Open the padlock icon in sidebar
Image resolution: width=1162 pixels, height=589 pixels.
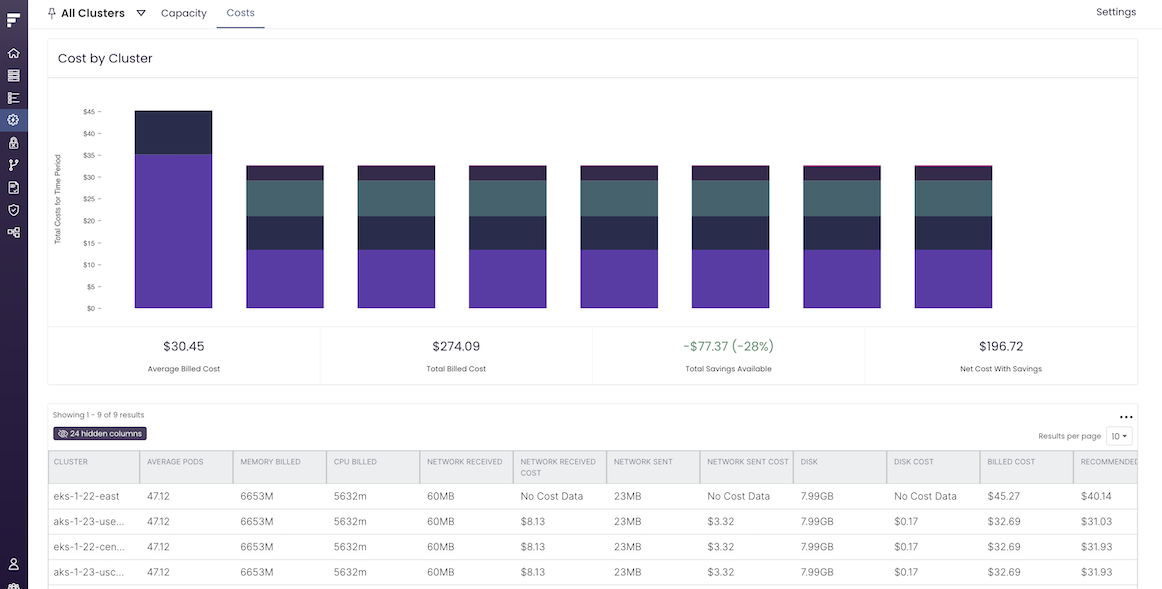pyautogui.click(x=13, y=143)
